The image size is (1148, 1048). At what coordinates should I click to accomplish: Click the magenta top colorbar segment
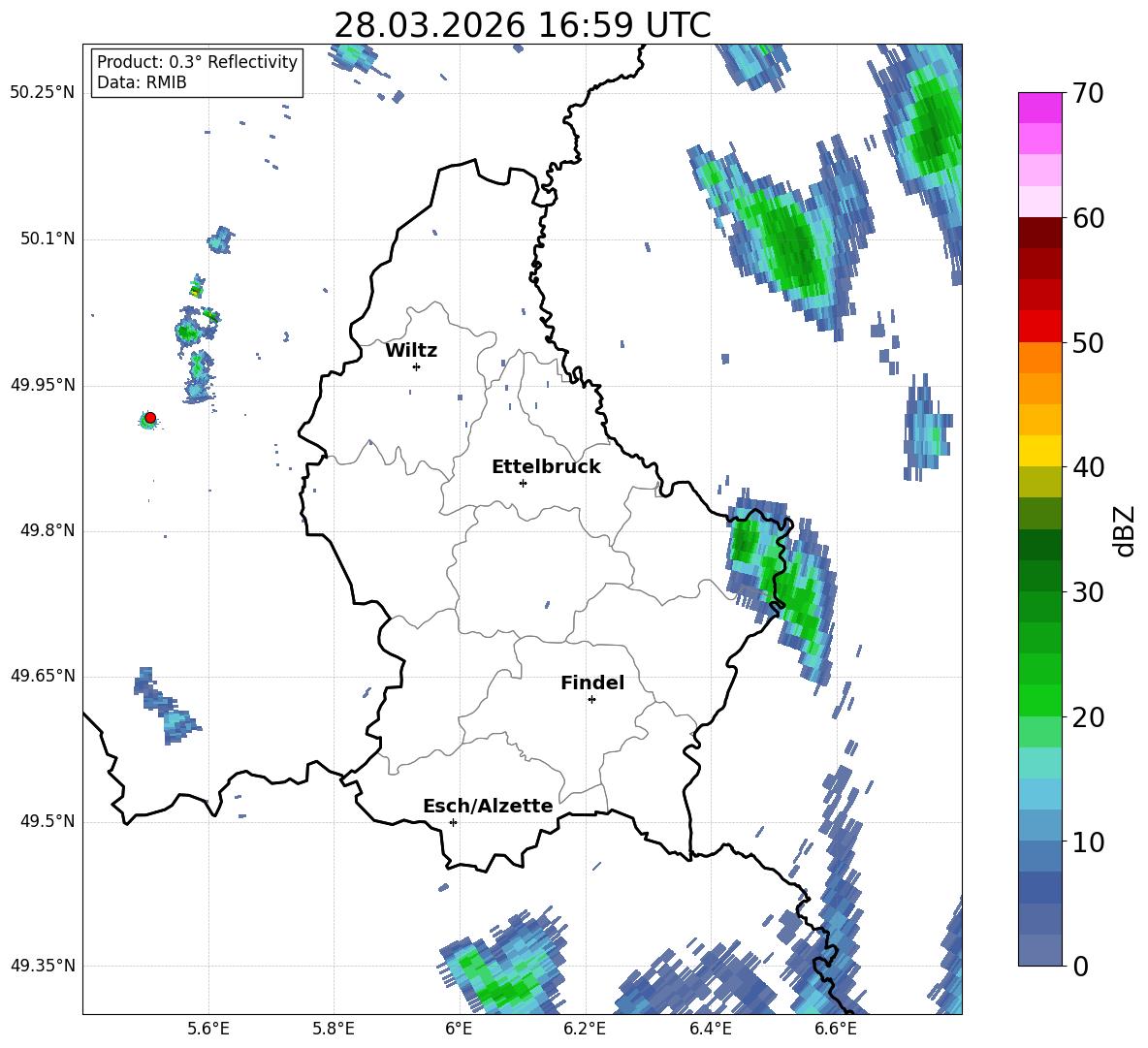(1039, 109)
